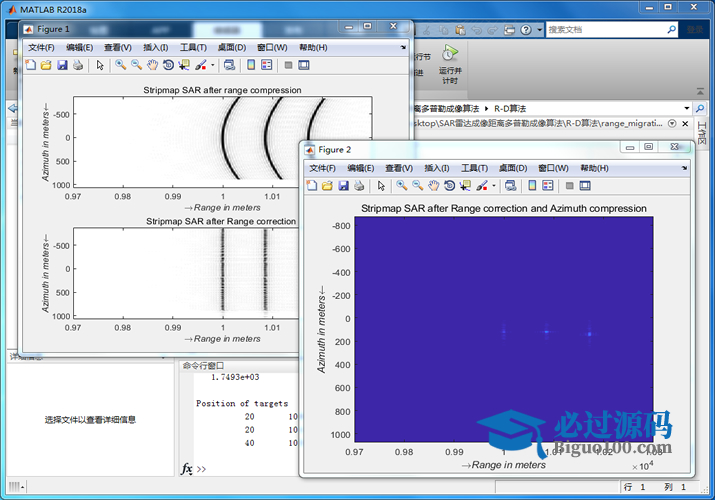This screenshot has height=500, width=715.
Task: Click Save Figure icon in Figure 2 toolbar
Action: tap(343, 185)
